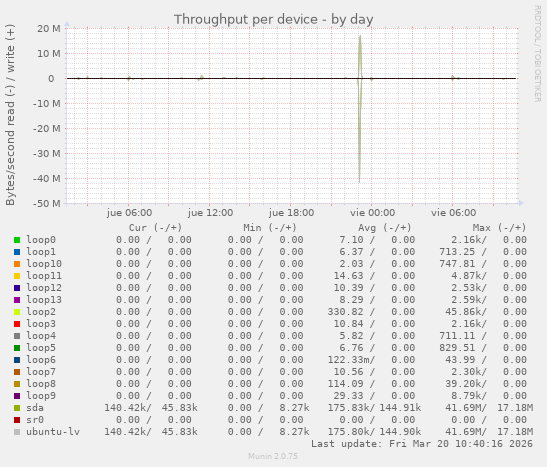Click the loop4 gray swatch
Screen dimensions: 547x467
tap(17, 336)
